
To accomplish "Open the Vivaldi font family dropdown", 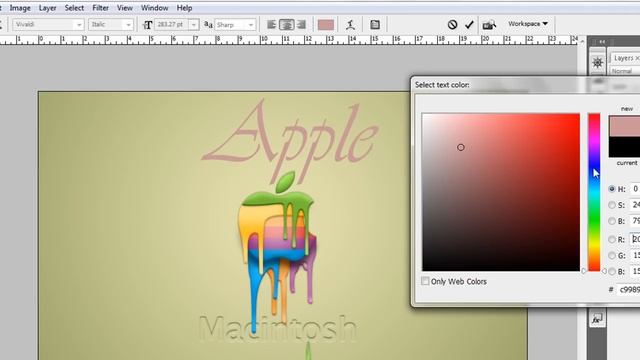I will point(48,24).
